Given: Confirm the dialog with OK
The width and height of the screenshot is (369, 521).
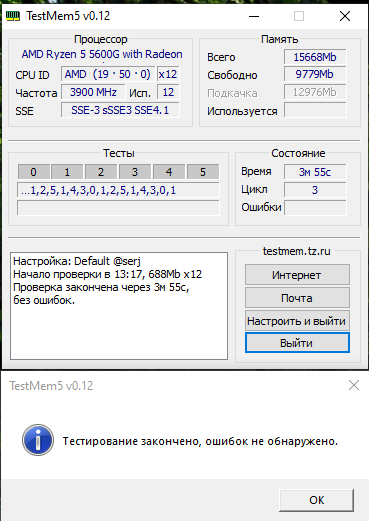Looking at the screenshot, I should coord(316,500).
